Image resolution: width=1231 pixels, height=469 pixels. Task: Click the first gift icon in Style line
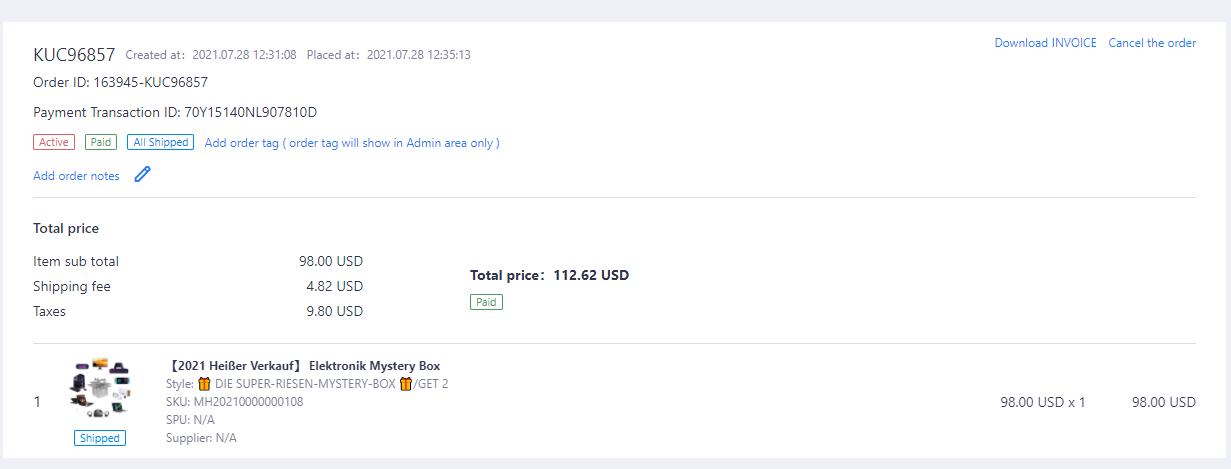tap(204, 384)
